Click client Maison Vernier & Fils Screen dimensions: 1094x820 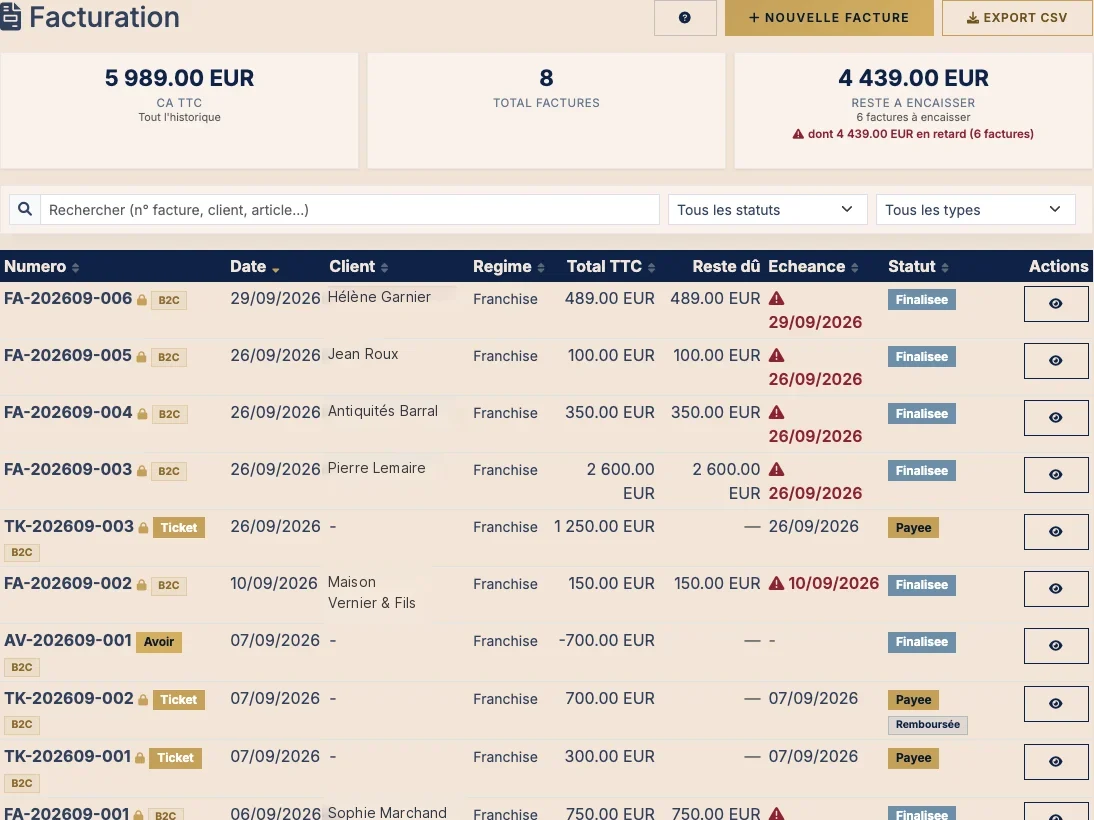click(x=372, y=592)
